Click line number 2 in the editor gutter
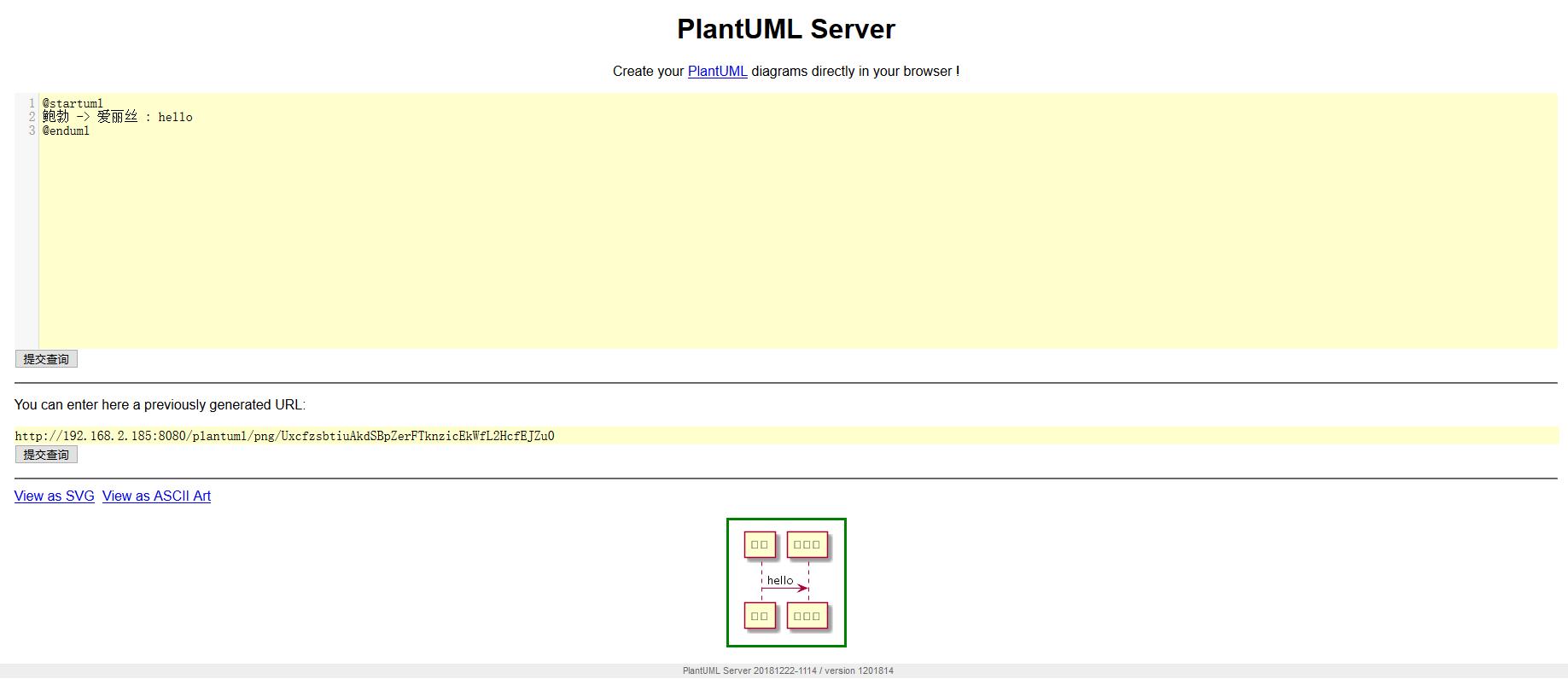The height and width of the screenshot is (679, 1568). pos(32,117)
